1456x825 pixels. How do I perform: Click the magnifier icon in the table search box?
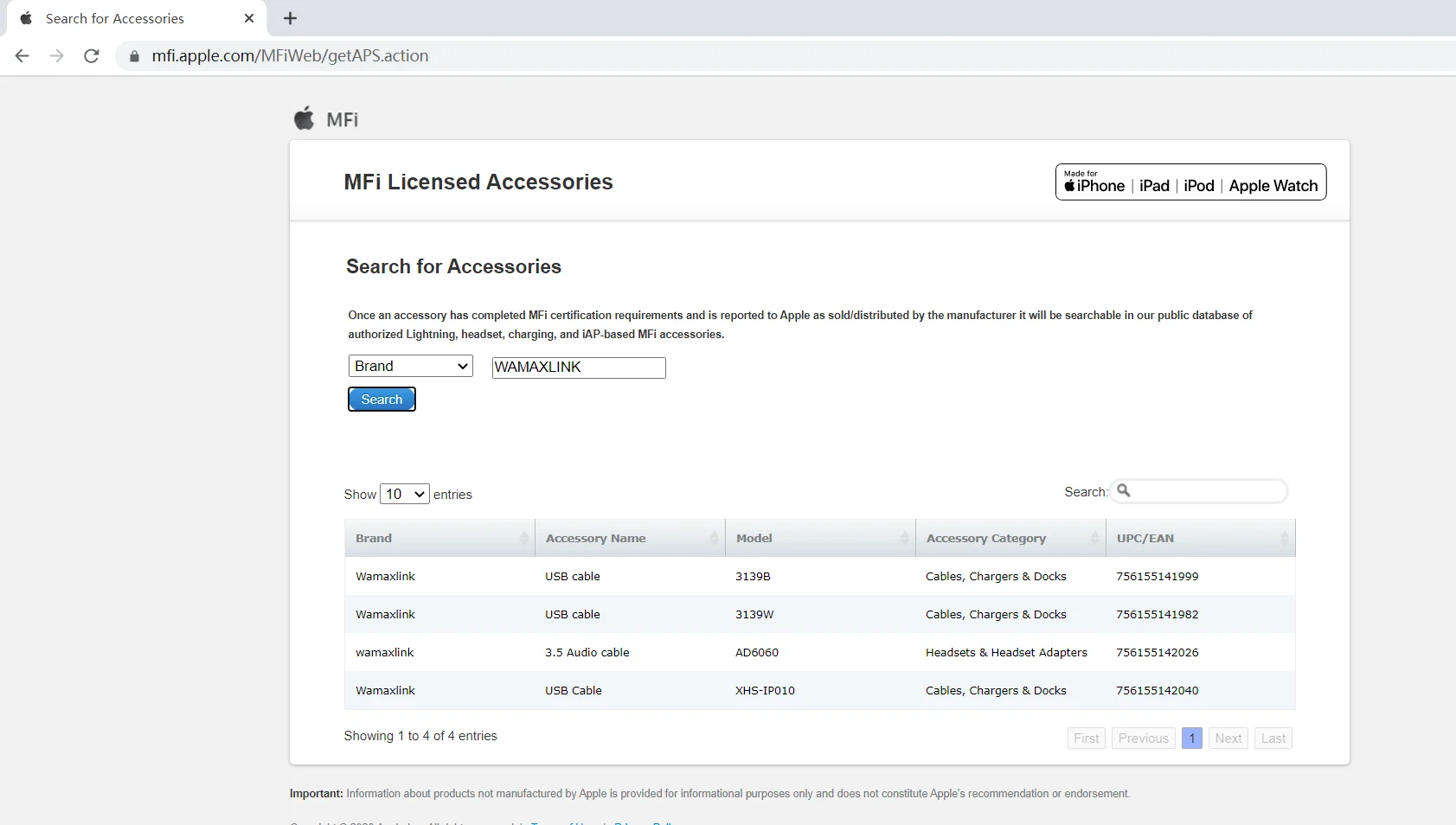coord(1124,490)
